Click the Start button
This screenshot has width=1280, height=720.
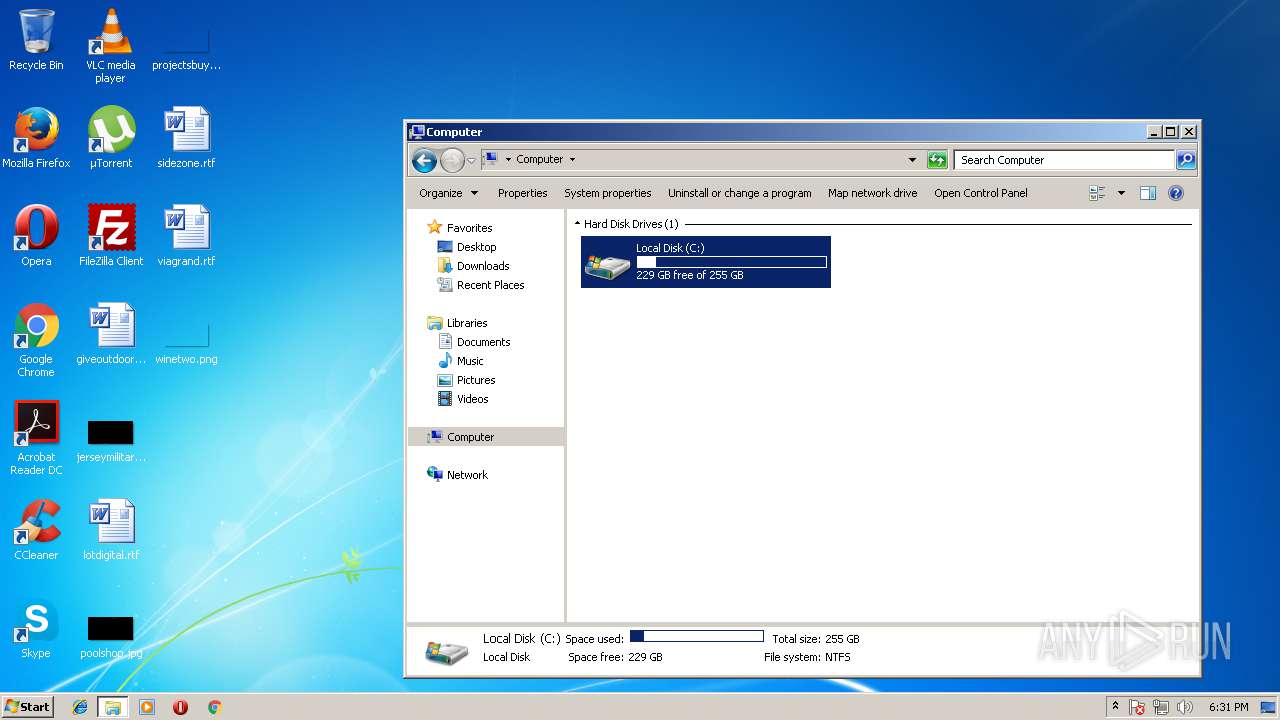click(x=28, y=706)
